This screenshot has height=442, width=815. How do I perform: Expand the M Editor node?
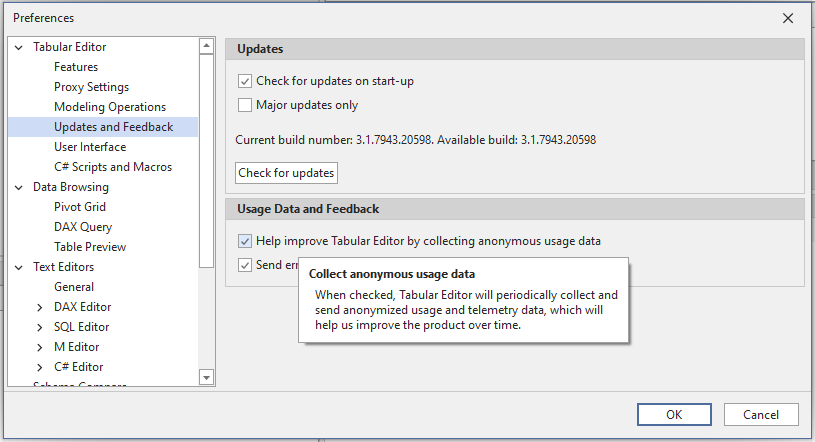pos(40,347)
